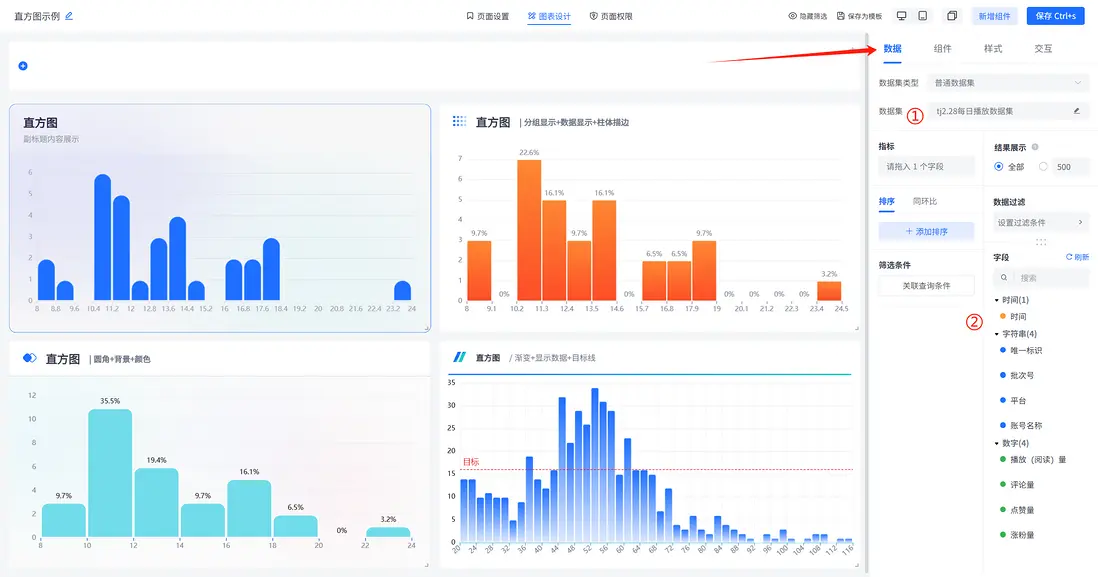This screenshot has width=1098, height=577.
Task: Click the pencil icon in 数据集 field
Action: [x=1076, y=111]
